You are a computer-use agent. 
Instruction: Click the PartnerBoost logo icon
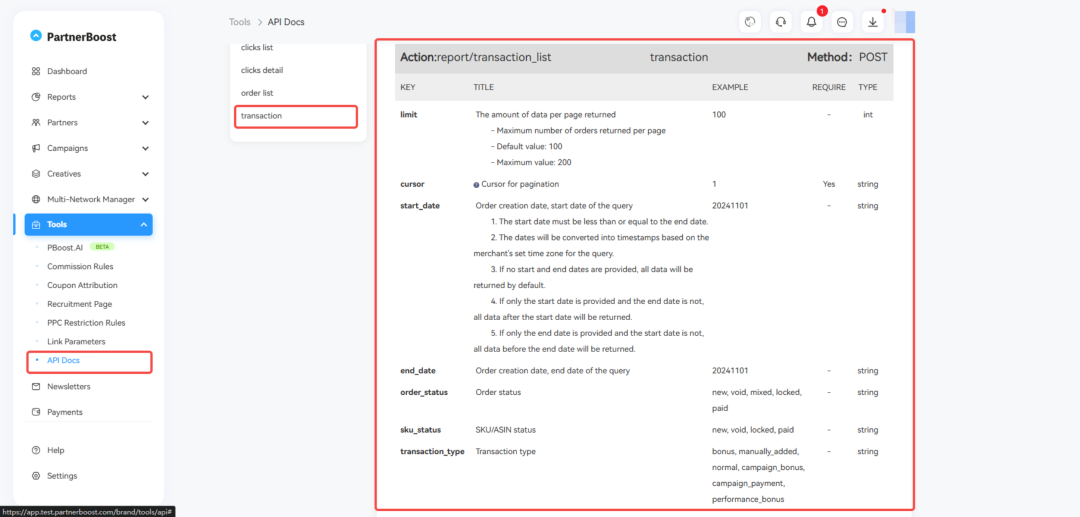pos(36,36)
